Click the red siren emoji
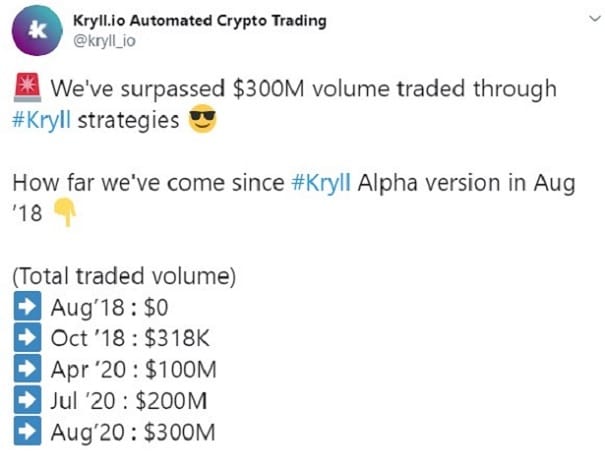 click(27, 87)
